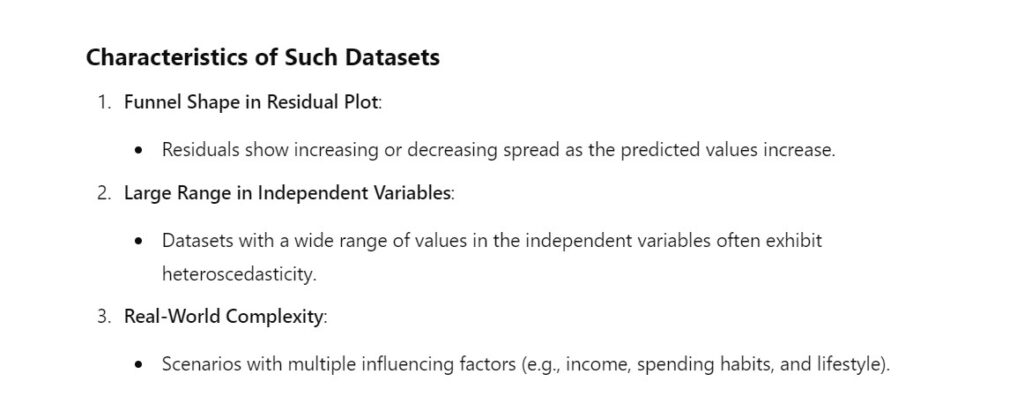Click the bullet before 'Scenarios with multiple'
Screen dimensions: 1024x419
[x=141, y=364]
